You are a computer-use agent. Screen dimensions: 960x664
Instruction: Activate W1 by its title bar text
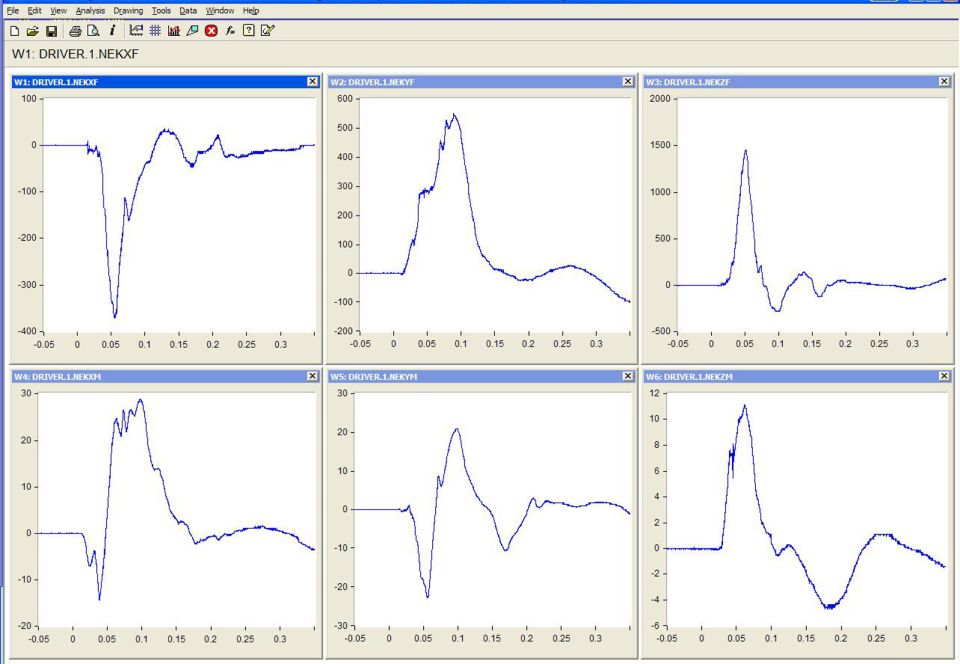point(56,82)
